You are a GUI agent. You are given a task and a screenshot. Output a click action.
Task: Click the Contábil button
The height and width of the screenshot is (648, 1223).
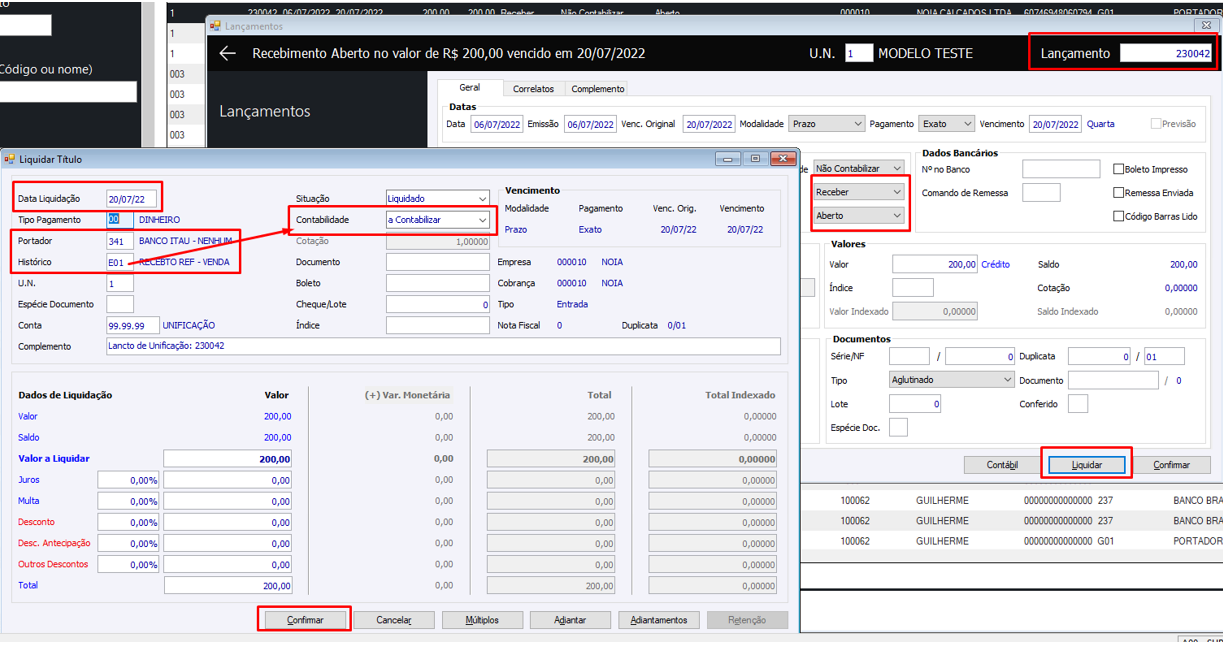1002,465
